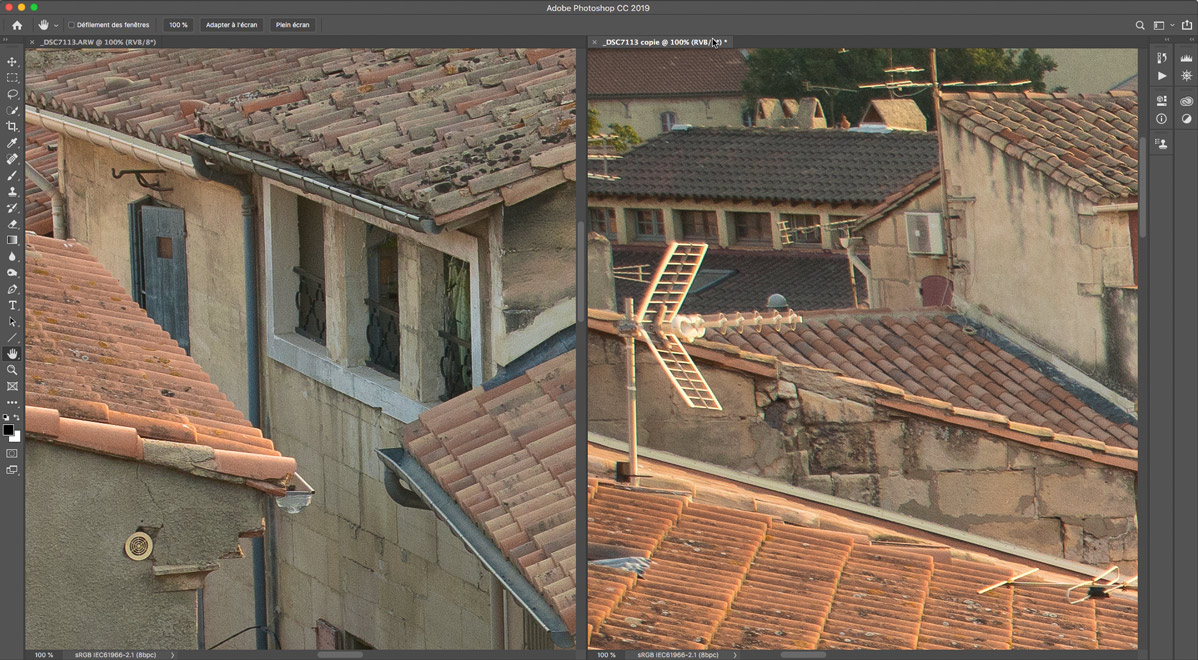Open the Histogram panel icon
Viewport: 1198px width, 660px height.
coord(1186,59)
